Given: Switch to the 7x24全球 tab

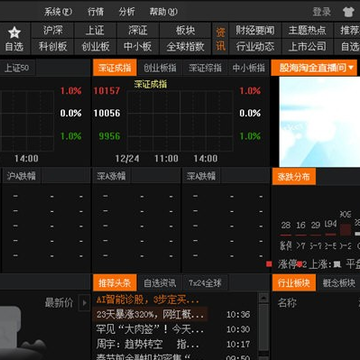Looking at the screenshot, I should point(205,283).
